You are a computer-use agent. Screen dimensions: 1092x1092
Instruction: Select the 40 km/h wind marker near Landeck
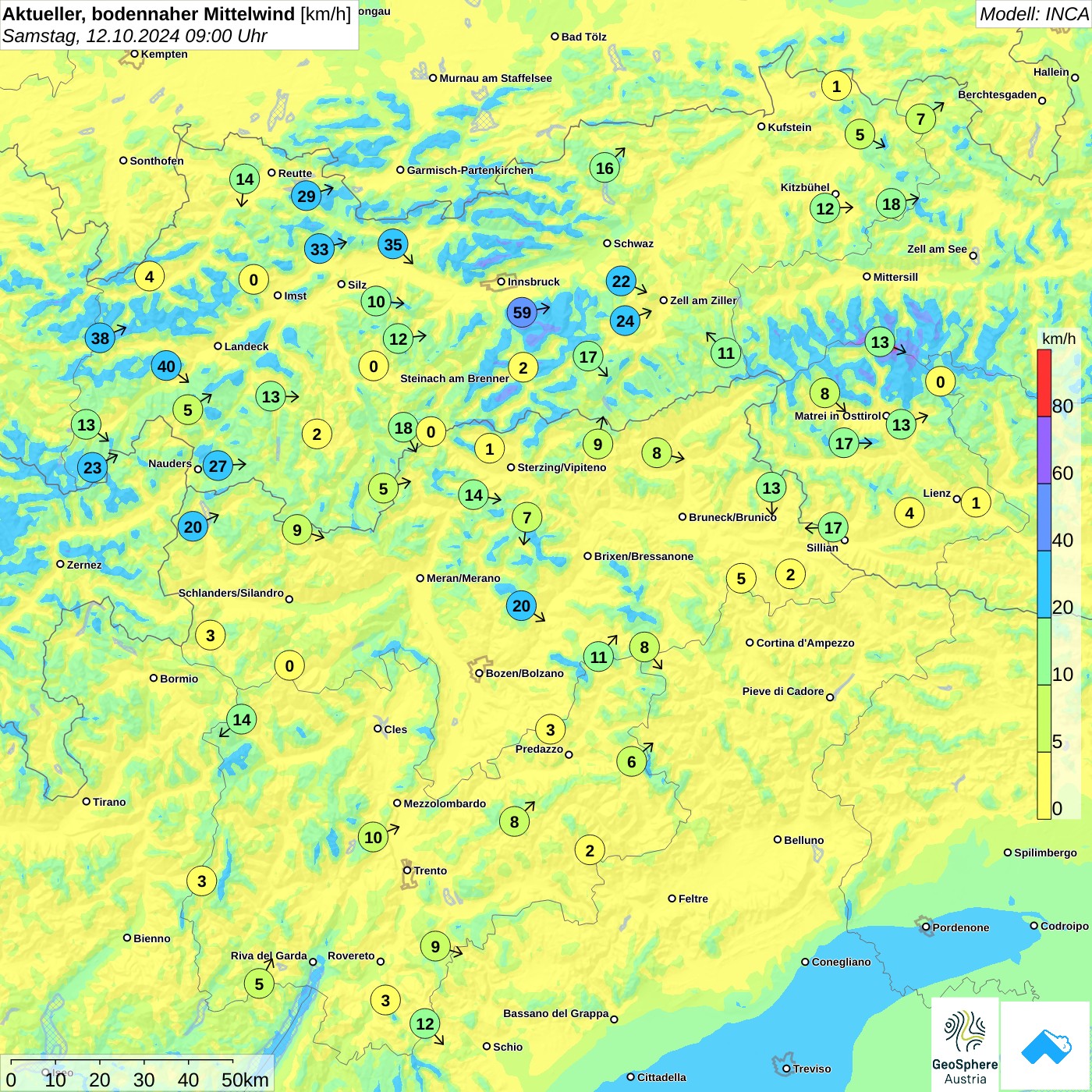(x=166, y=366)
